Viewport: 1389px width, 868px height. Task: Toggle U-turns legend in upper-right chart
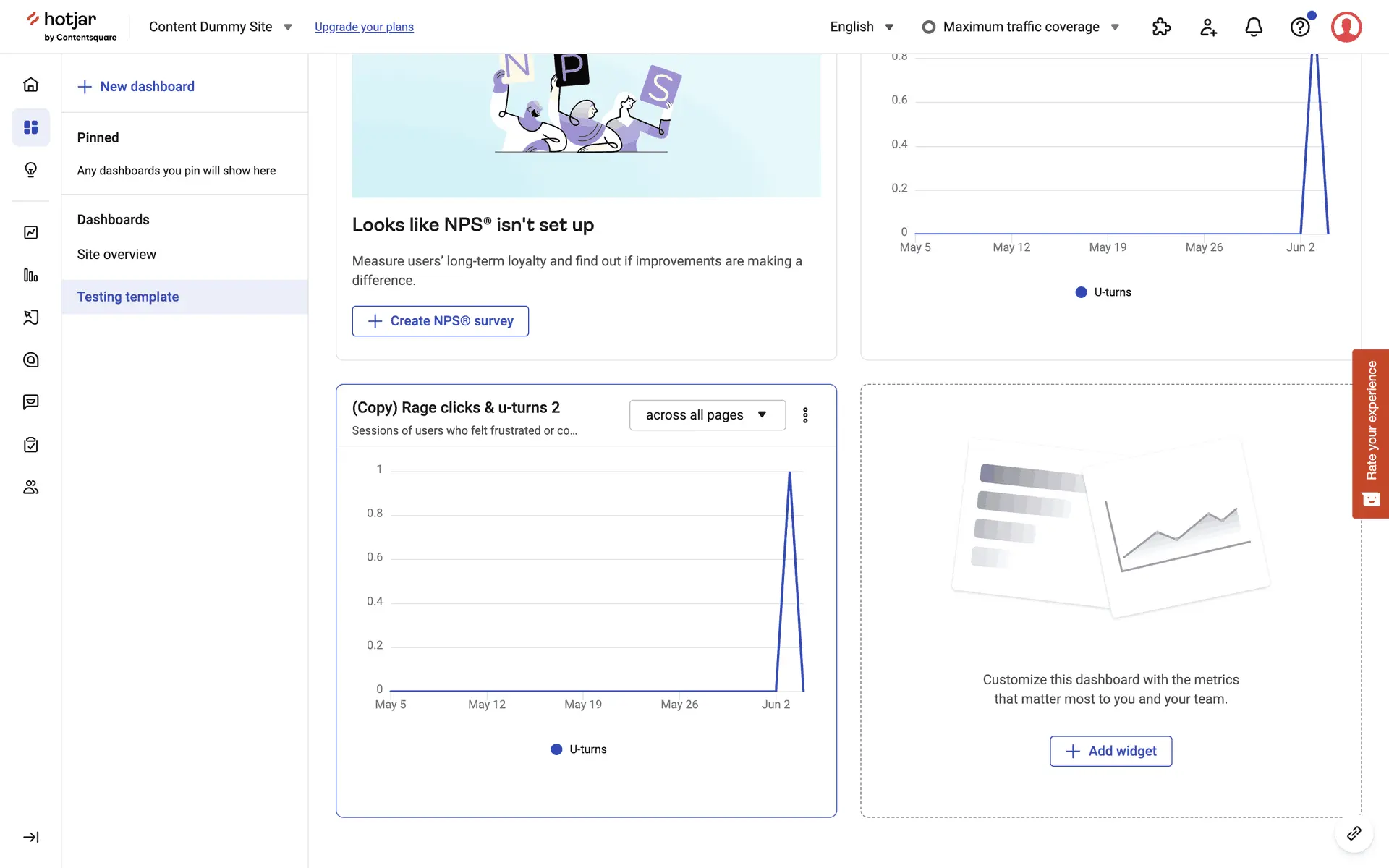1103,292
